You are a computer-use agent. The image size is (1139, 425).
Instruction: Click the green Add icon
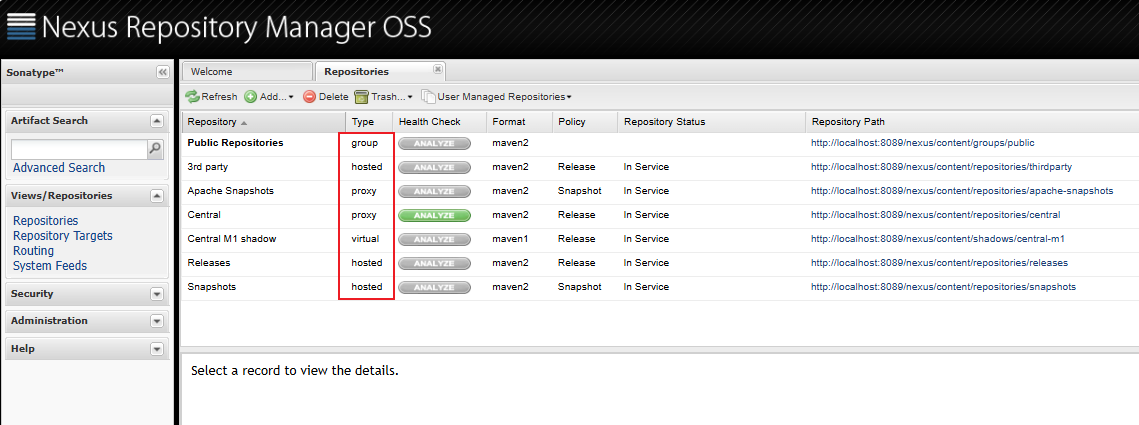(x=251, y=97)
